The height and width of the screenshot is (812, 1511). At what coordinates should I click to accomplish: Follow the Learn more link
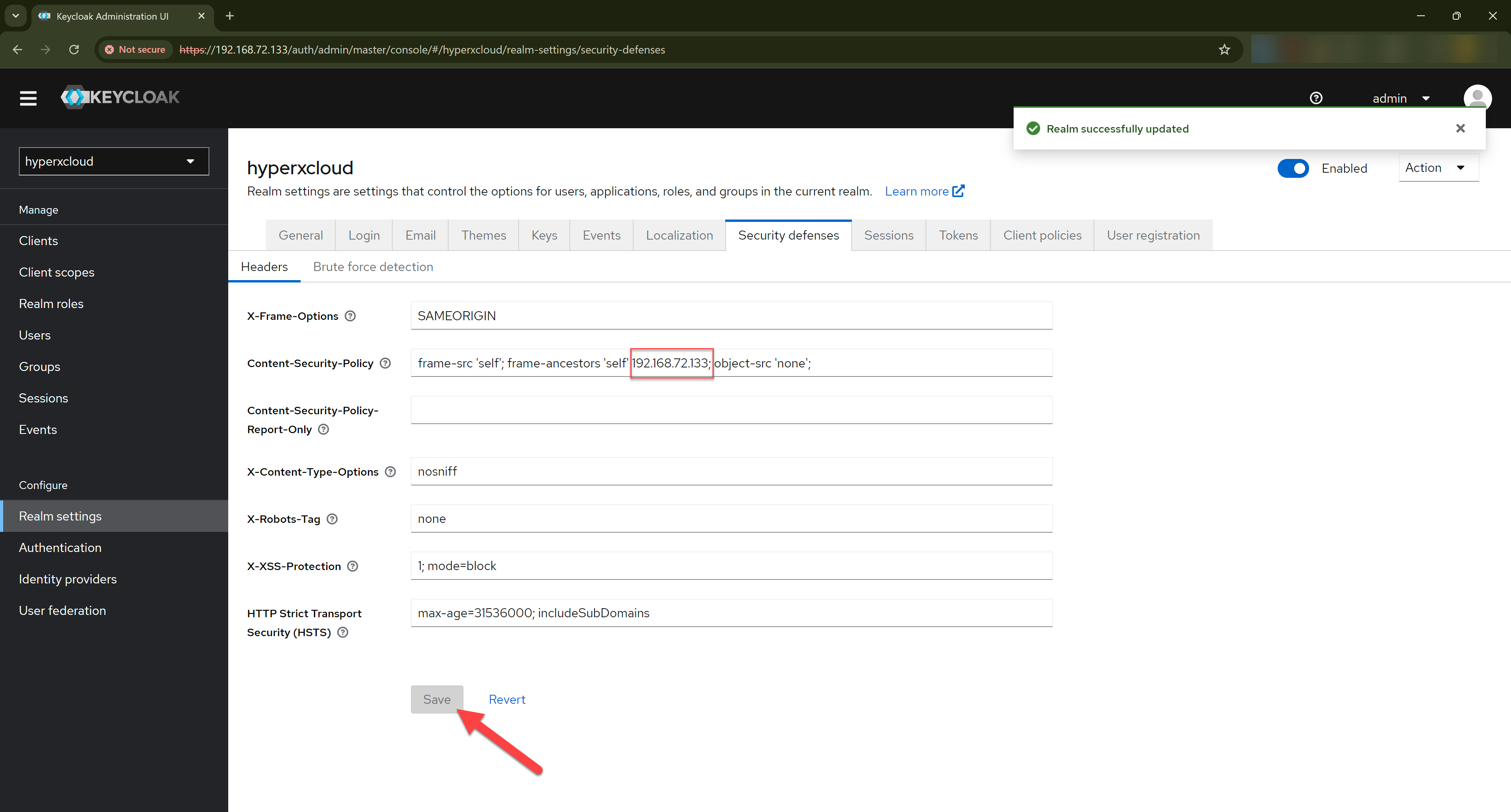pos(924,191)
